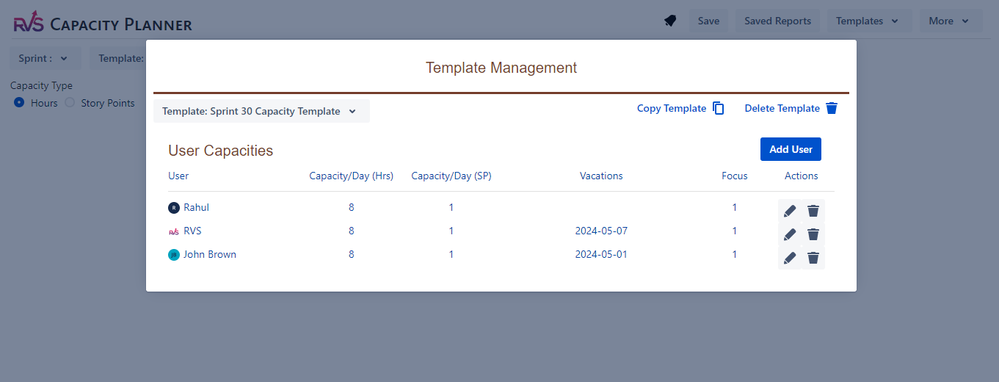The width and height of the screenshot is (999, 382).
Task: Select the Story Points radio button
Action: (70, 103)
